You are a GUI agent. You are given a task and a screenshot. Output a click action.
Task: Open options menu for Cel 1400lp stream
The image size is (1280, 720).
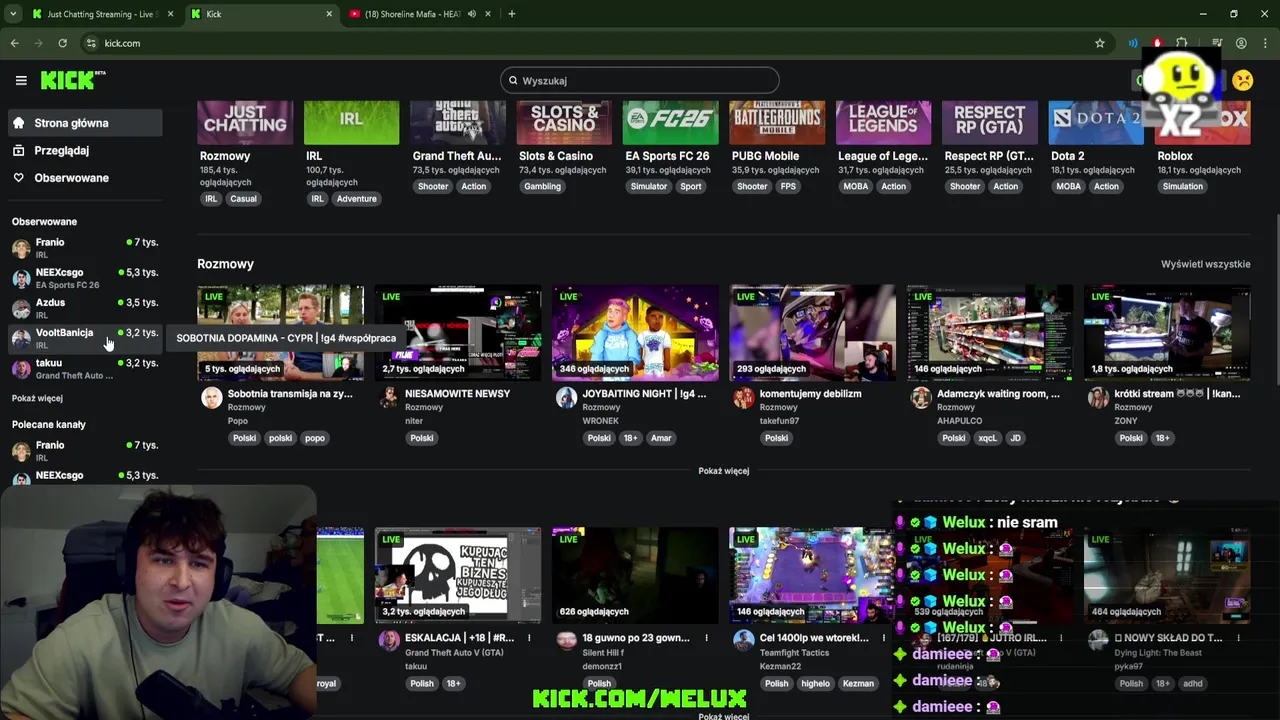pyautogui.click(x=884, y=638)
